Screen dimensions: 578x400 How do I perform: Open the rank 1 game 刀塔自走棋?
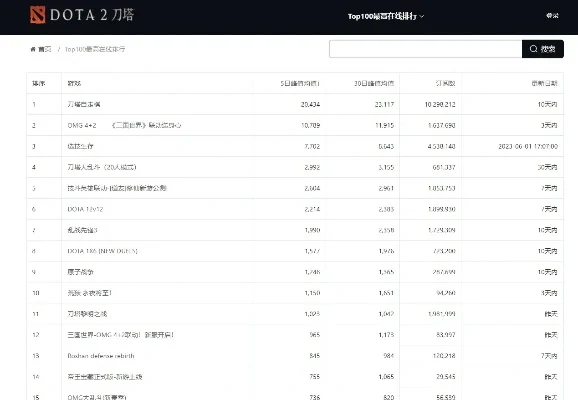(84, 104)
